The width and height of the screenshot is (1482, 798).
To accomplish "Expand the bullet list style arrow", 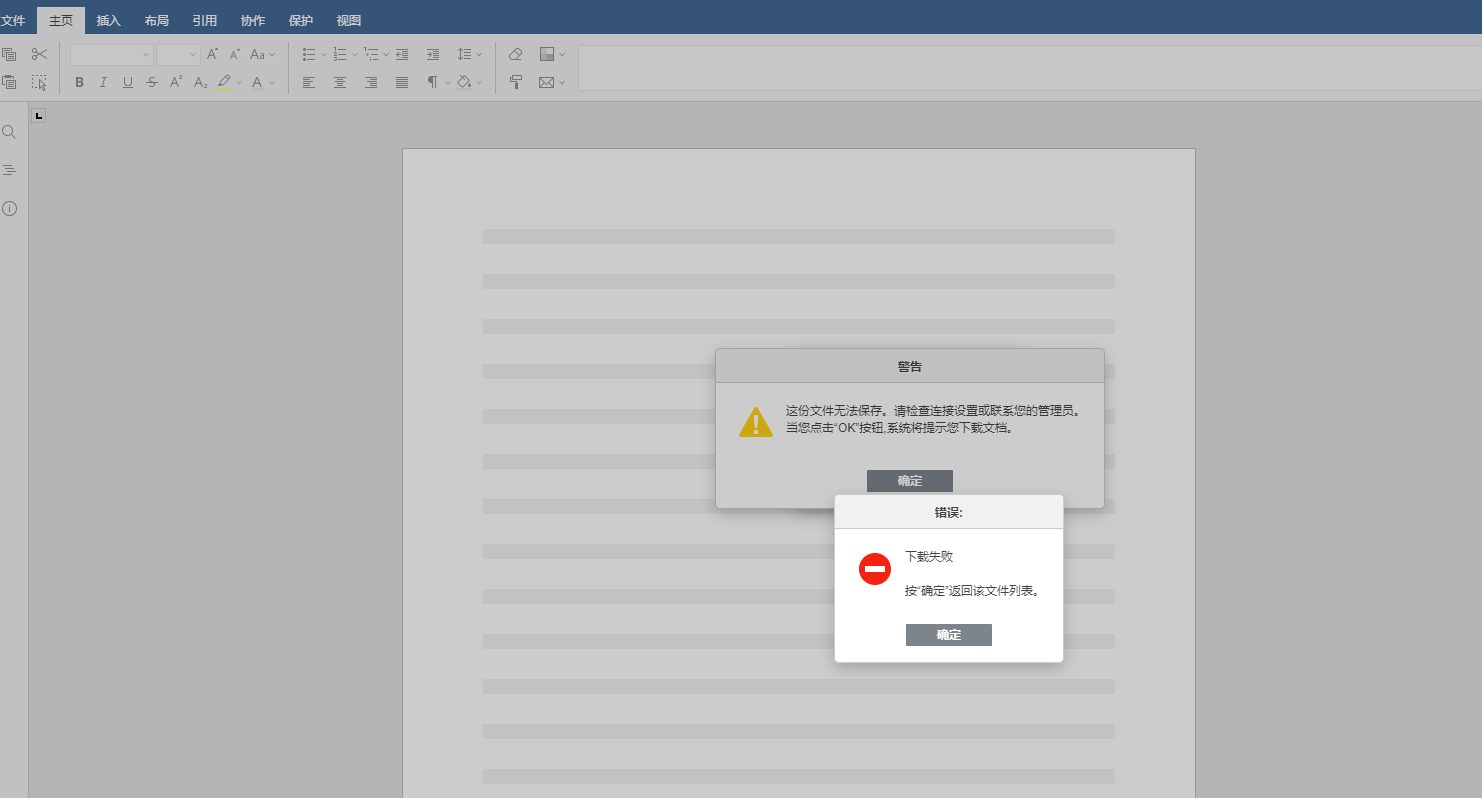I will tap(323, 54).
